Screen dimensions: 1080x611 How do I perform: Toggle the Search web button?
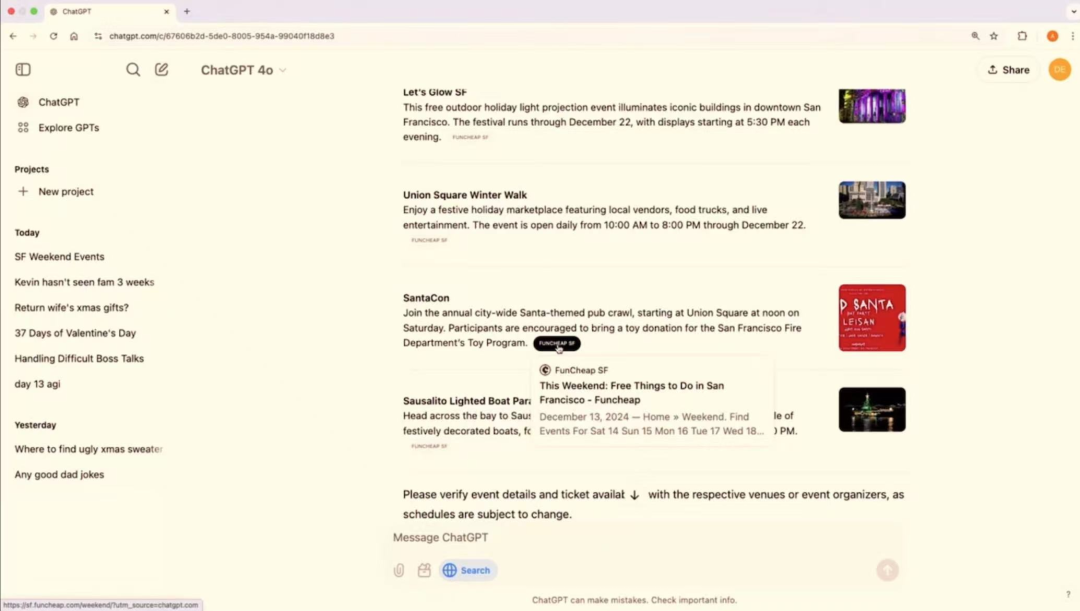tap(467, 570)
